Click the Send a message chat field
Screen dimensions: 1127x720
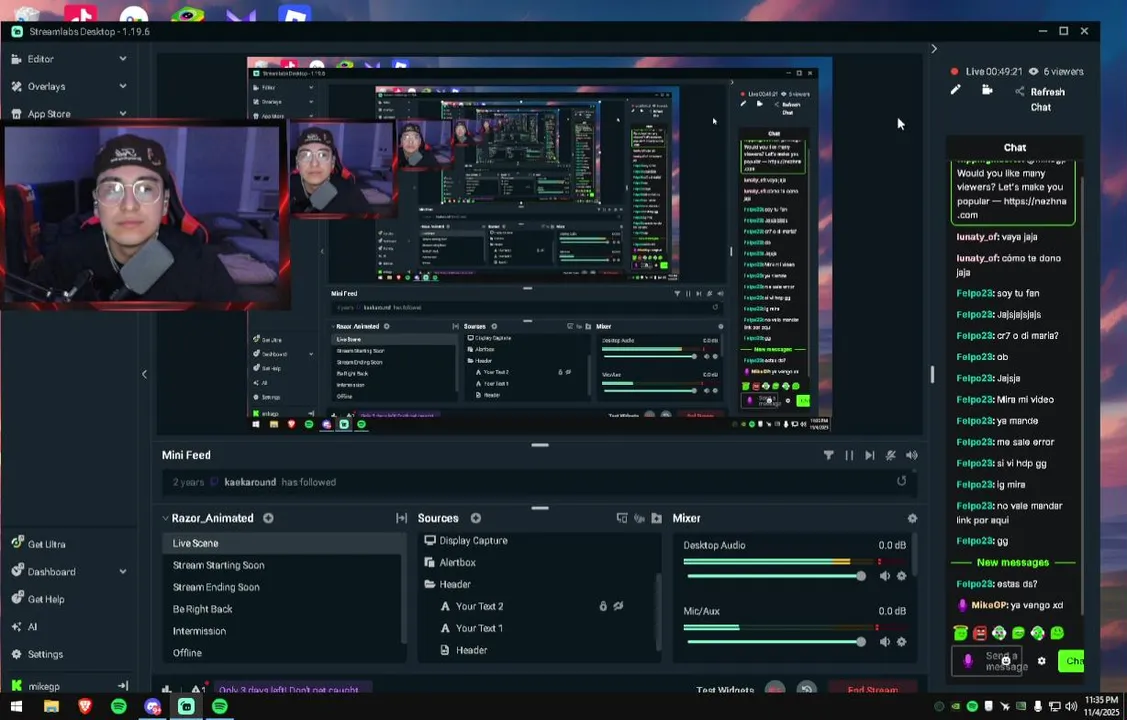click(x=987, y=660)
